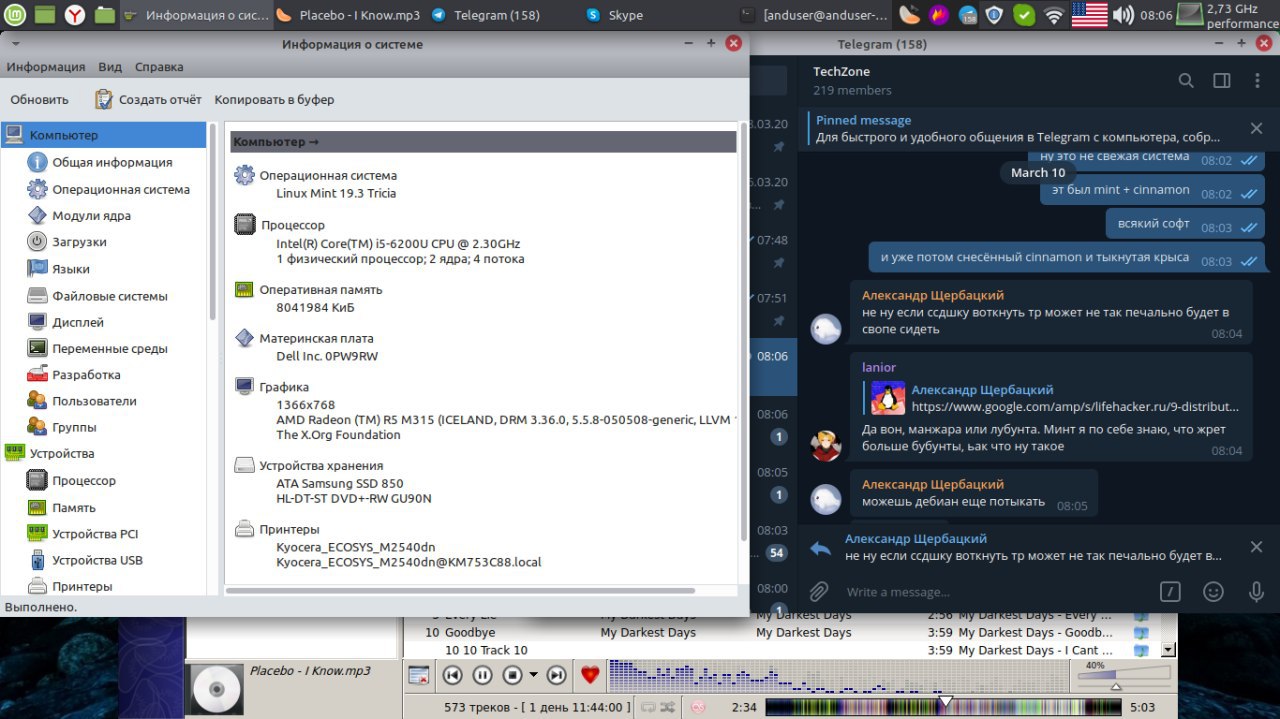Screen dimensions: 1280x719
Task: Cancel the reply in Telegram
Action: click(1257, 547)
